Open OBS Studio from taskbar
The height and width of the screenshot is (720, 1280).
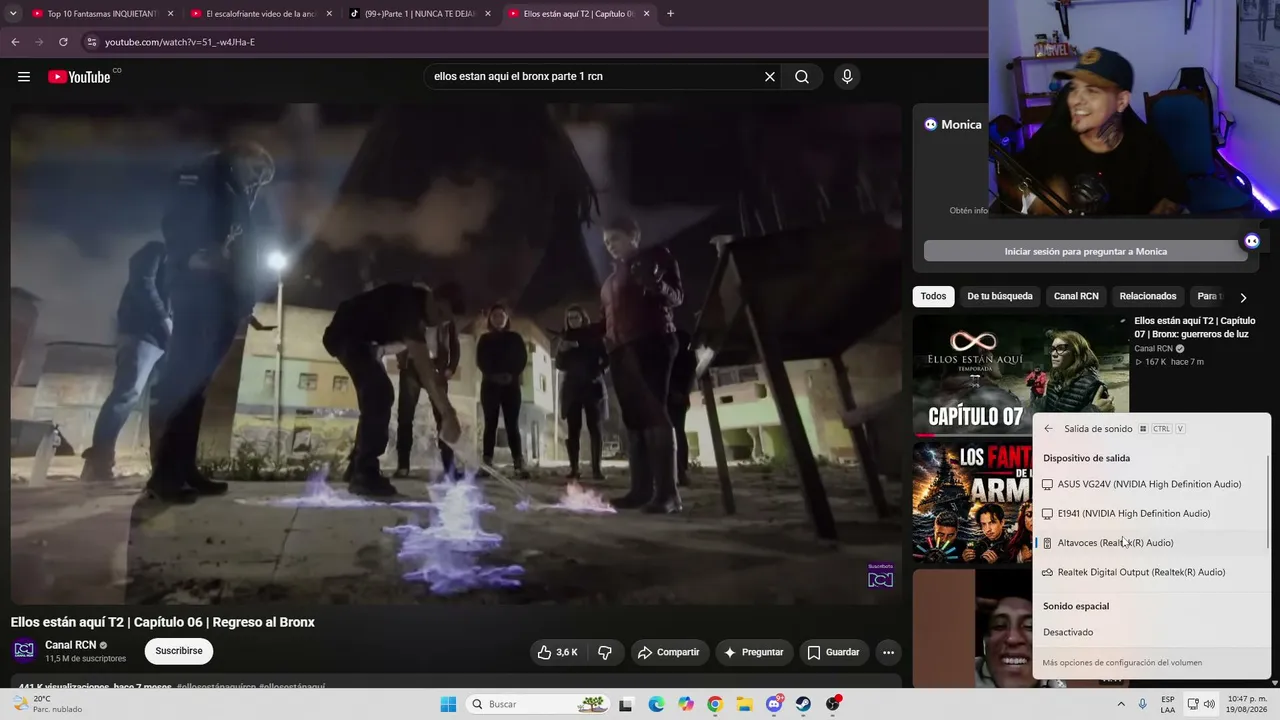click(x=833, y=704)
